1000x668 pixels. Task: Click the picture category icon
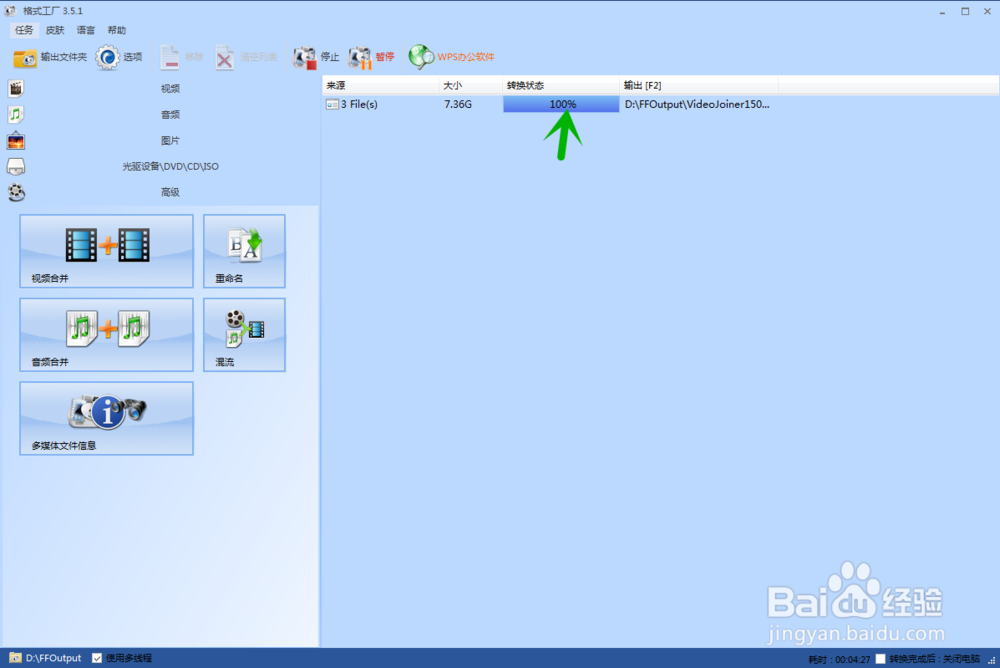(16, 140)
